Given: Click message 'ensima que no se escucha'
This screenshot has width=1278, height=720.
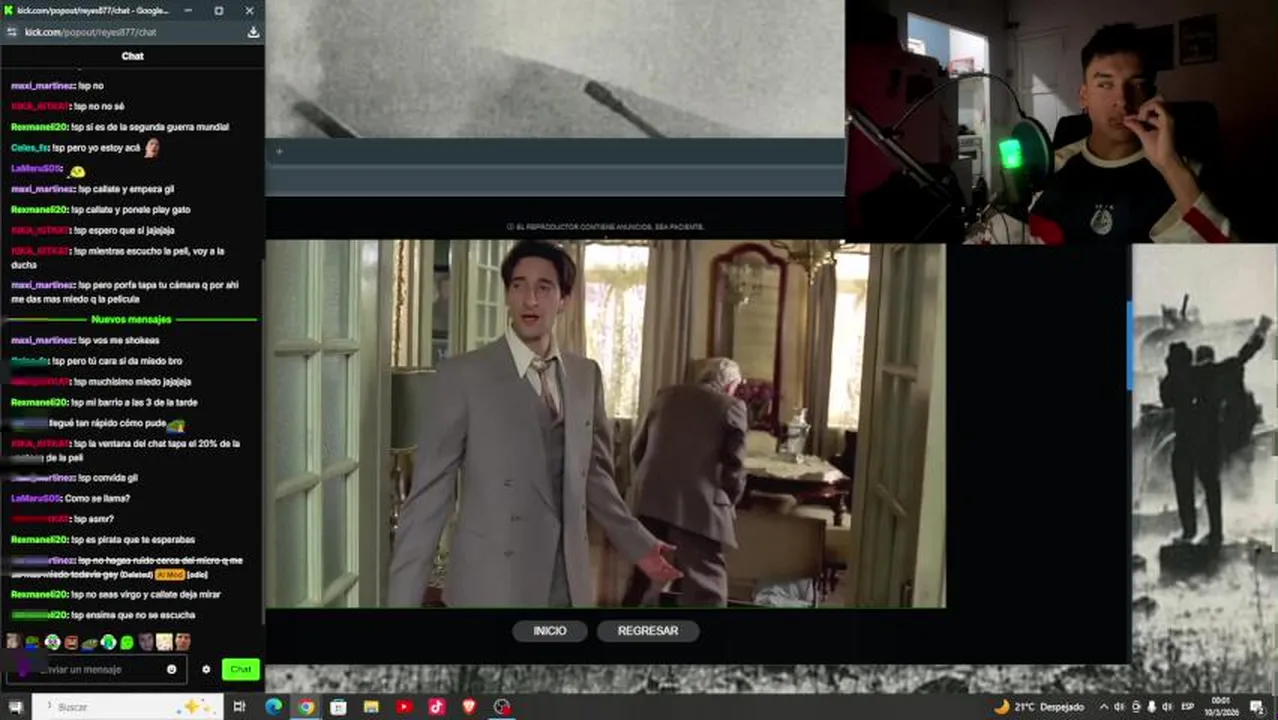Looking at the screenshot, I should pos(133,615).
